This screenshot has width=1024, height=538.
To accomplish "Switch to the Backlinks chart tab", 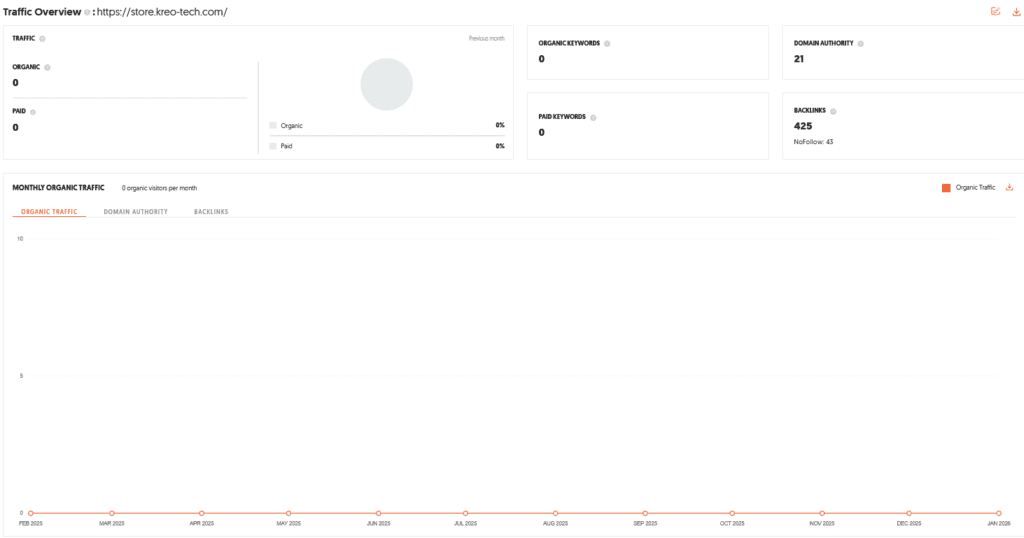I will 211,212.
